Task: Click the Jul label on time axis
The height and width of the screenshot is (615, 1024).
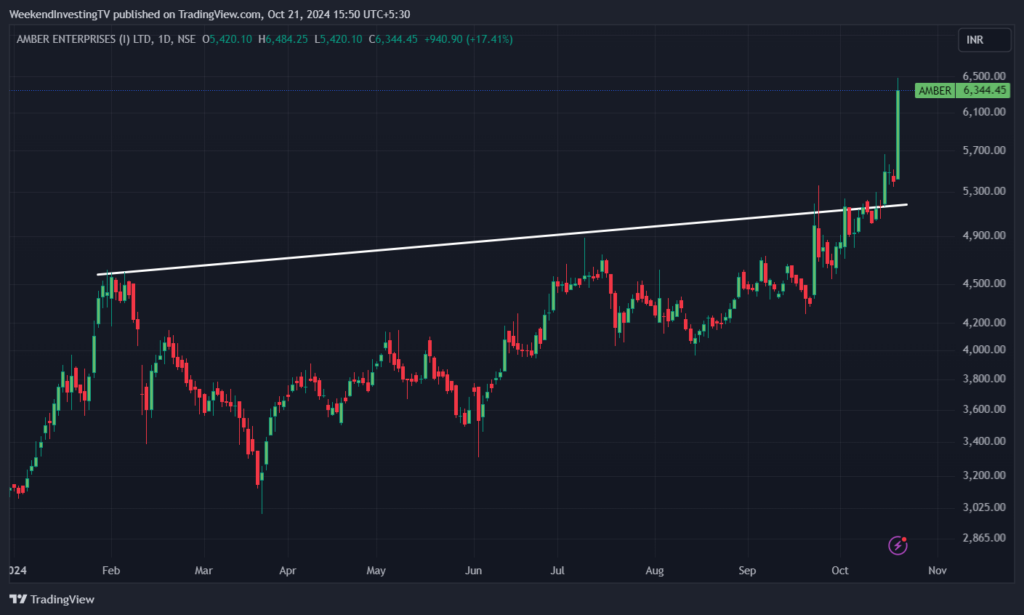Action: point(557,571)
